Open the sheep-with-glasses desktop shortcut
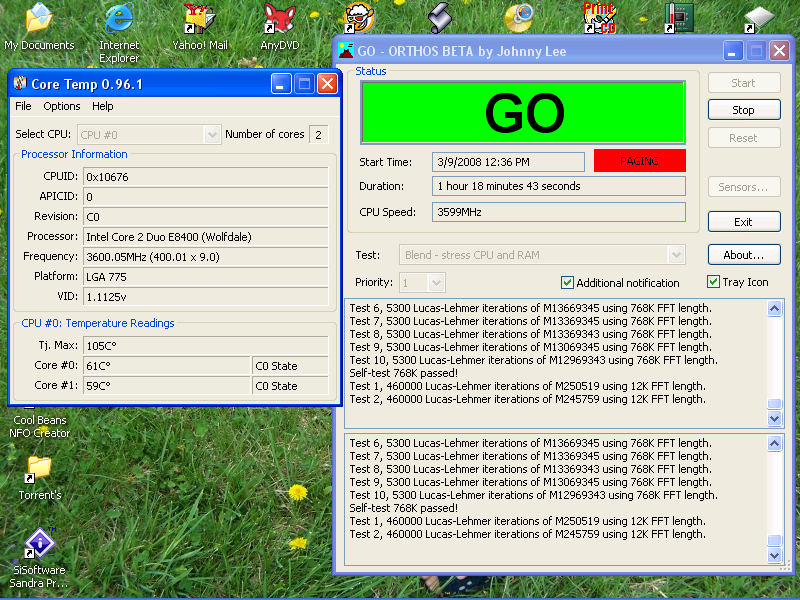 (x=359, y=17)
